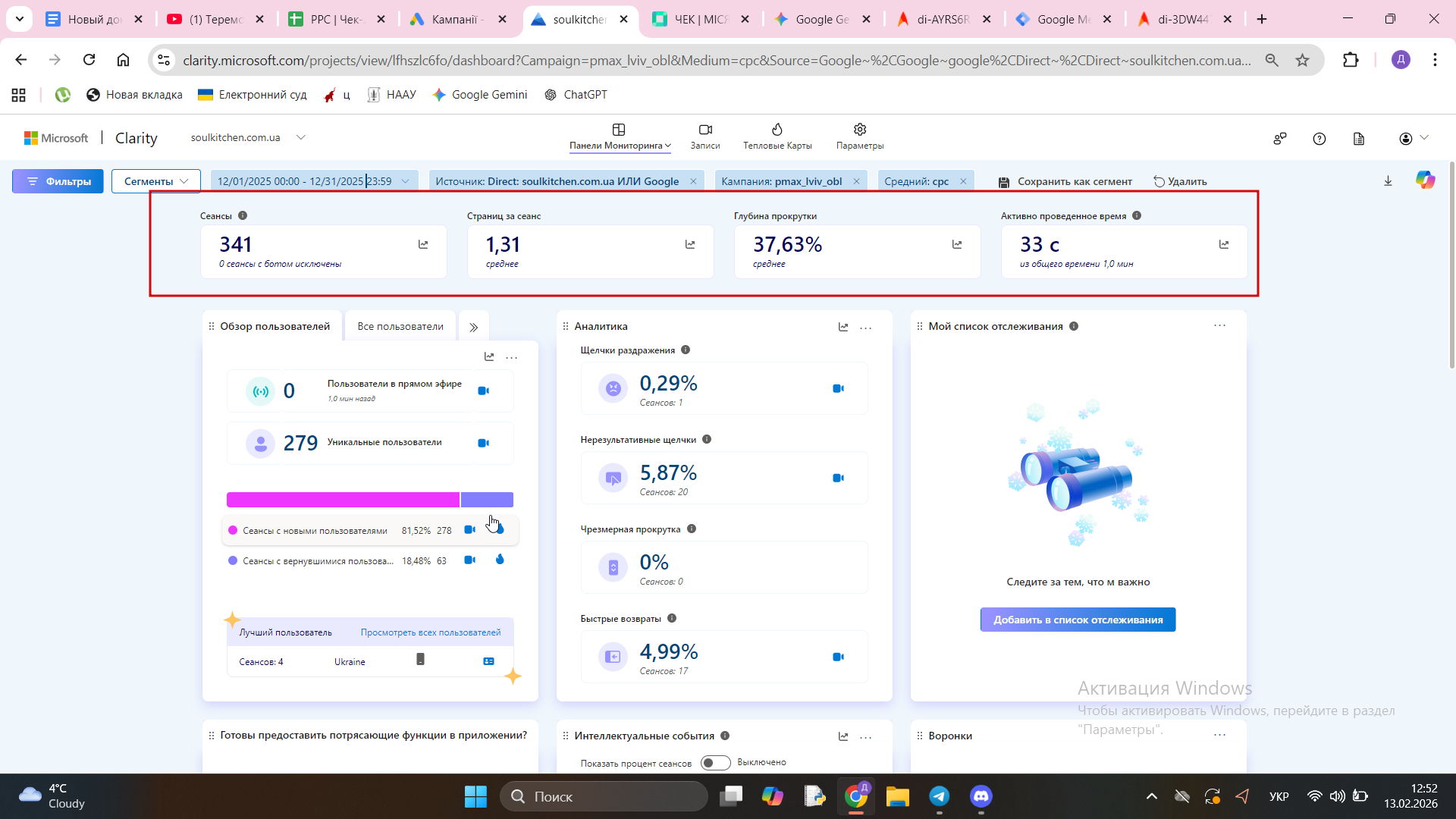
Task: Open Тепловые Карты heatmaps icon
Action: 777,130
